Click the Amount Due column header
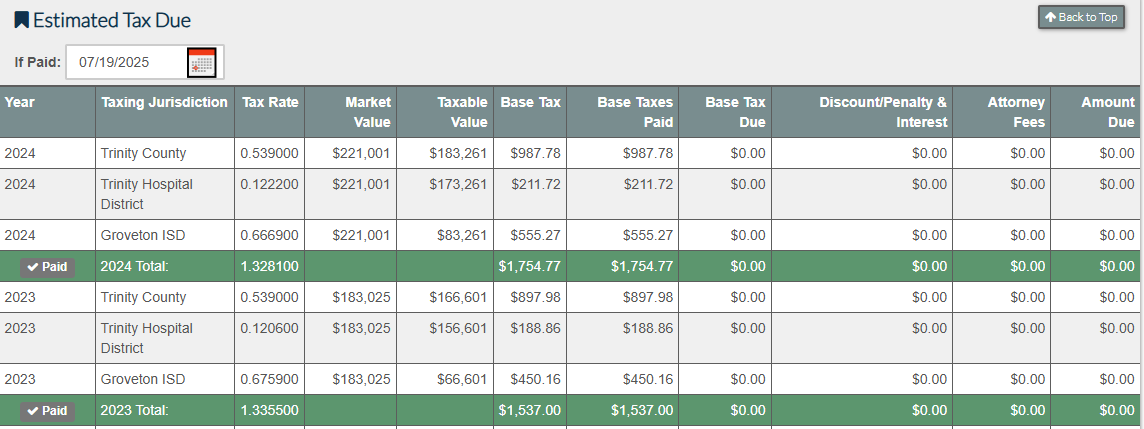This screenshot has height=429, width=1144. pyautogui.click(x=1107, y=112)
